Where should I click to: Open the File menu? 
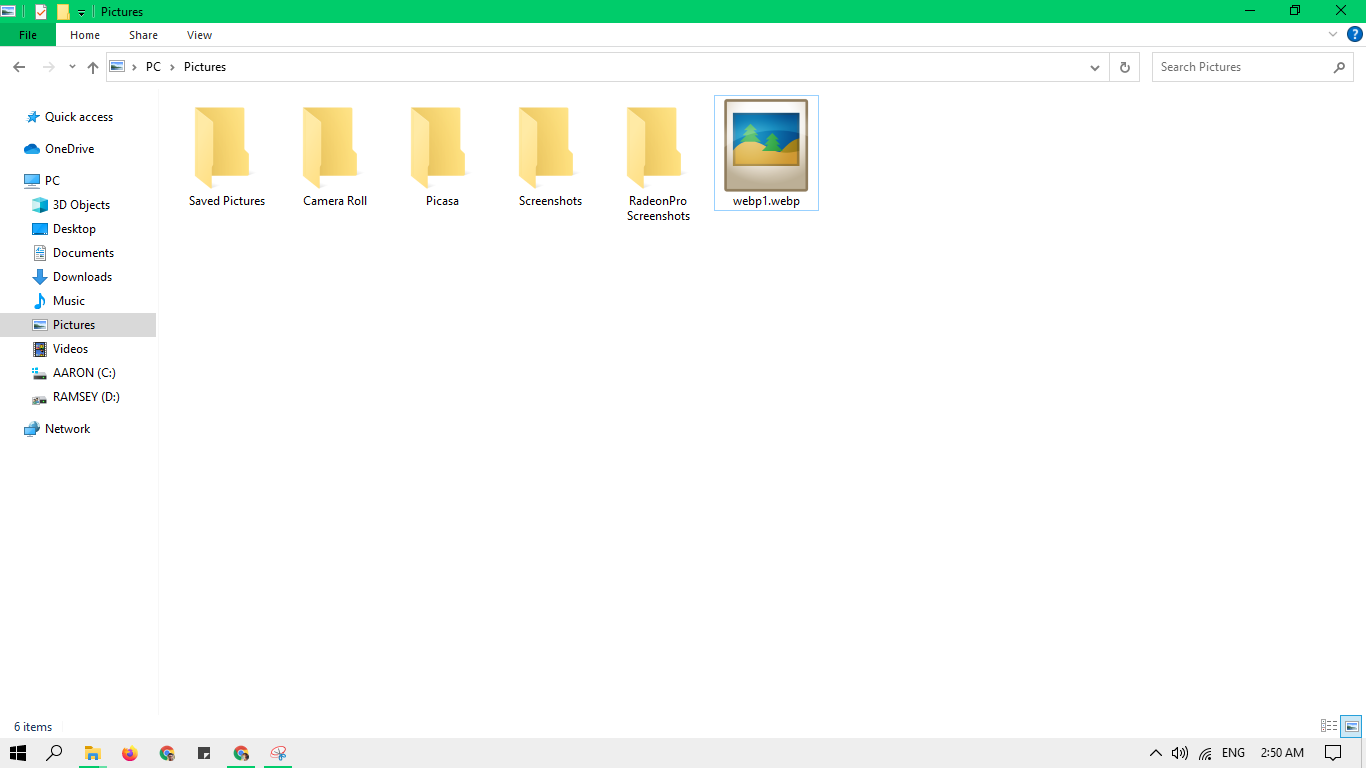28,35
